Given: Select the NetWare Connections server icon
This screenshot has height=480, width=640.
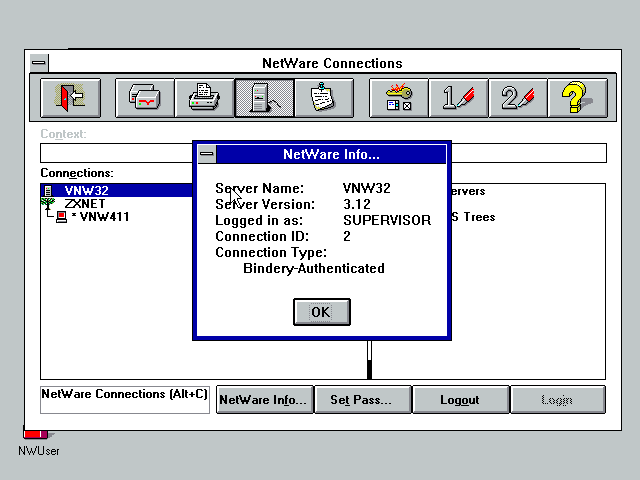Looking at the screenshot, I should point(264,98).
